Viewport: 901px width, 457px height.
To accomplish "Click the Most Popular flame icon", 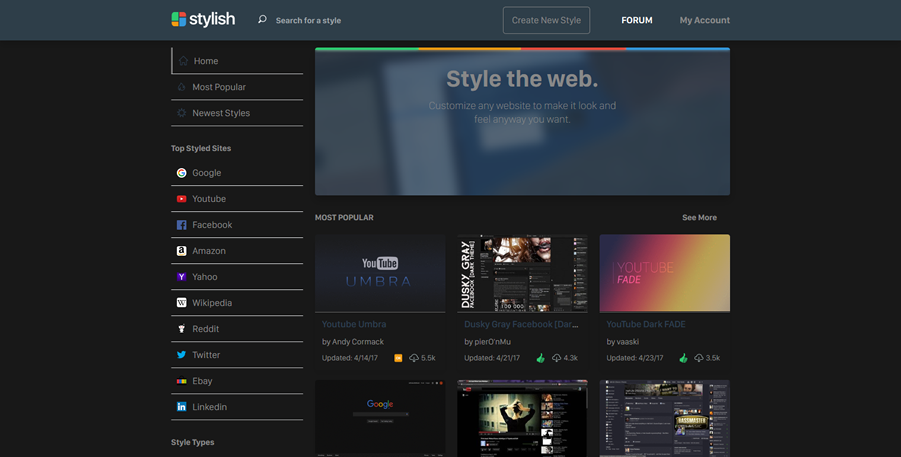I will coord(182,87).
